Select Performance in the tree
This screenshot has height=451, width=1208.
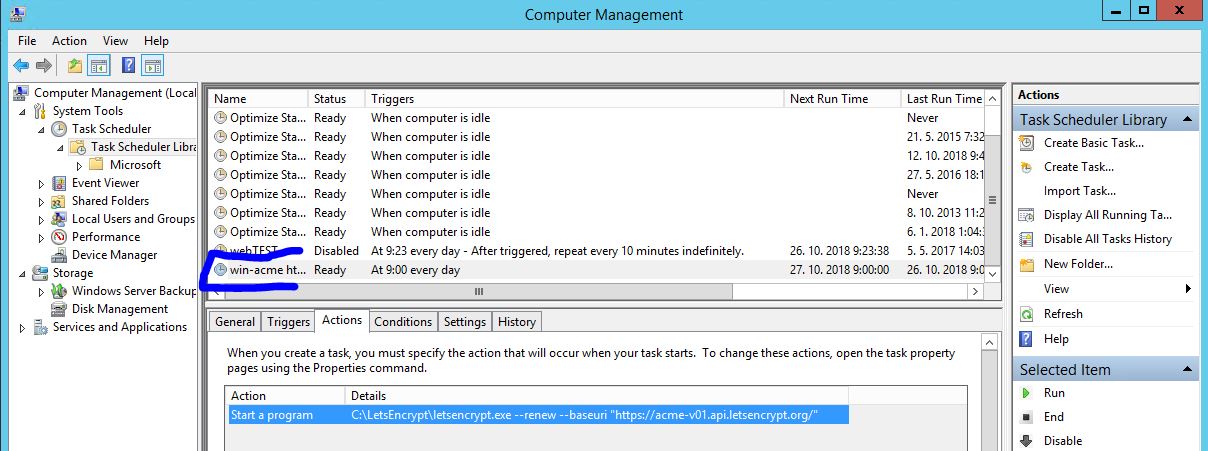click(x=106, y=237)
